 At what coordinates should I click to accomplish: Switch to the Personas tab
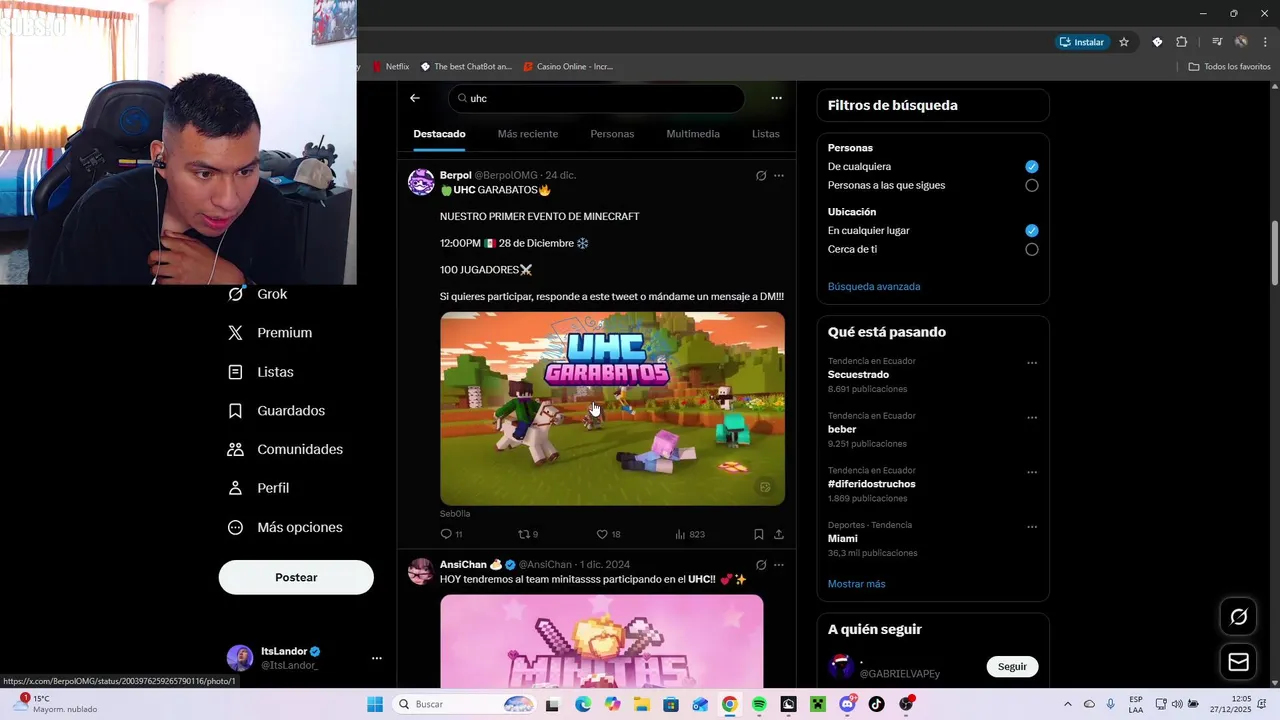pyautogui.click(x=612, y=134)
